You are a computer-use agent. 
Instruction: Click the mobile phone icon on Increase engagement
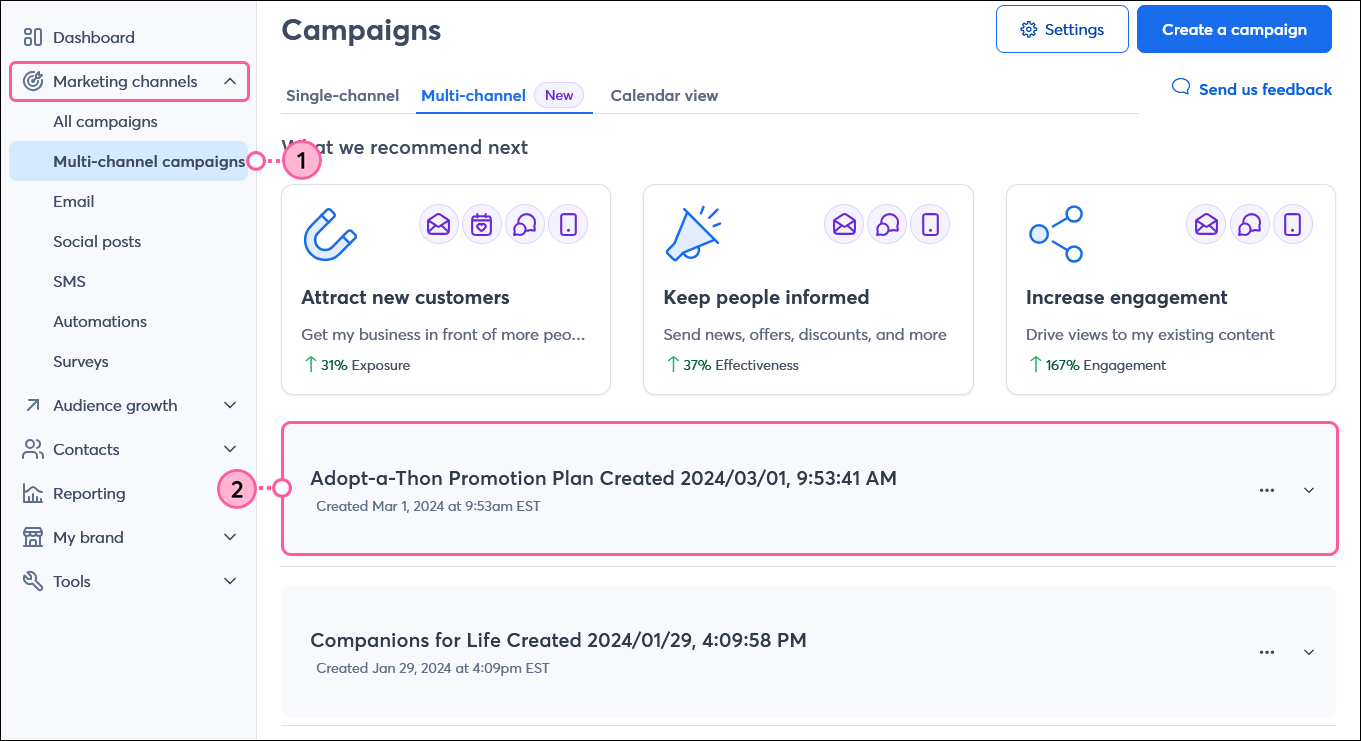tap(1292, 224)
